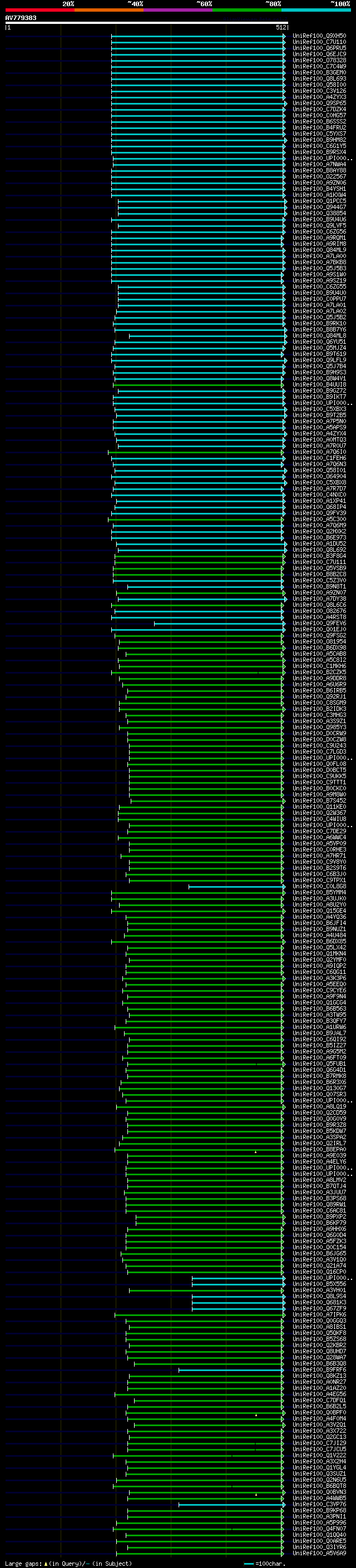356x1568 pixels.
Task: Click the purple ~60% identity scale segment
Action: 177,11
